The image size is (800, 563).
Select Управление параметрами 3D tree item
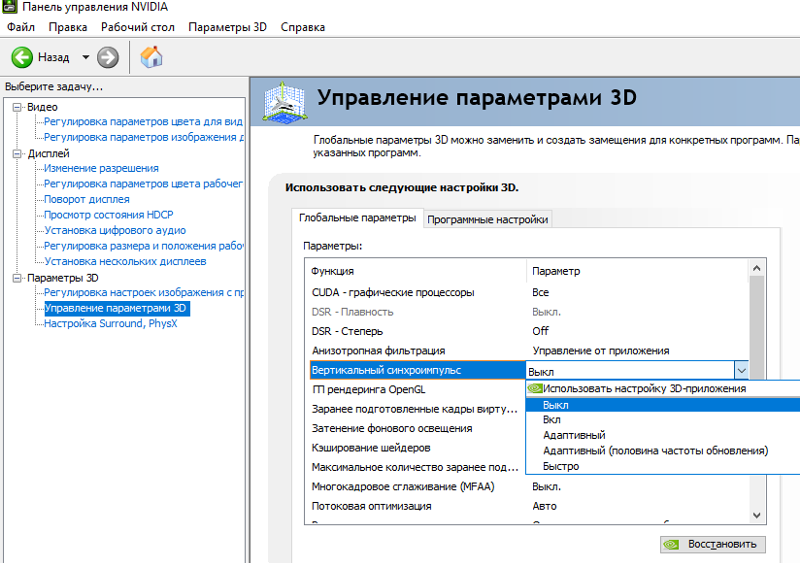pos(117,308)
